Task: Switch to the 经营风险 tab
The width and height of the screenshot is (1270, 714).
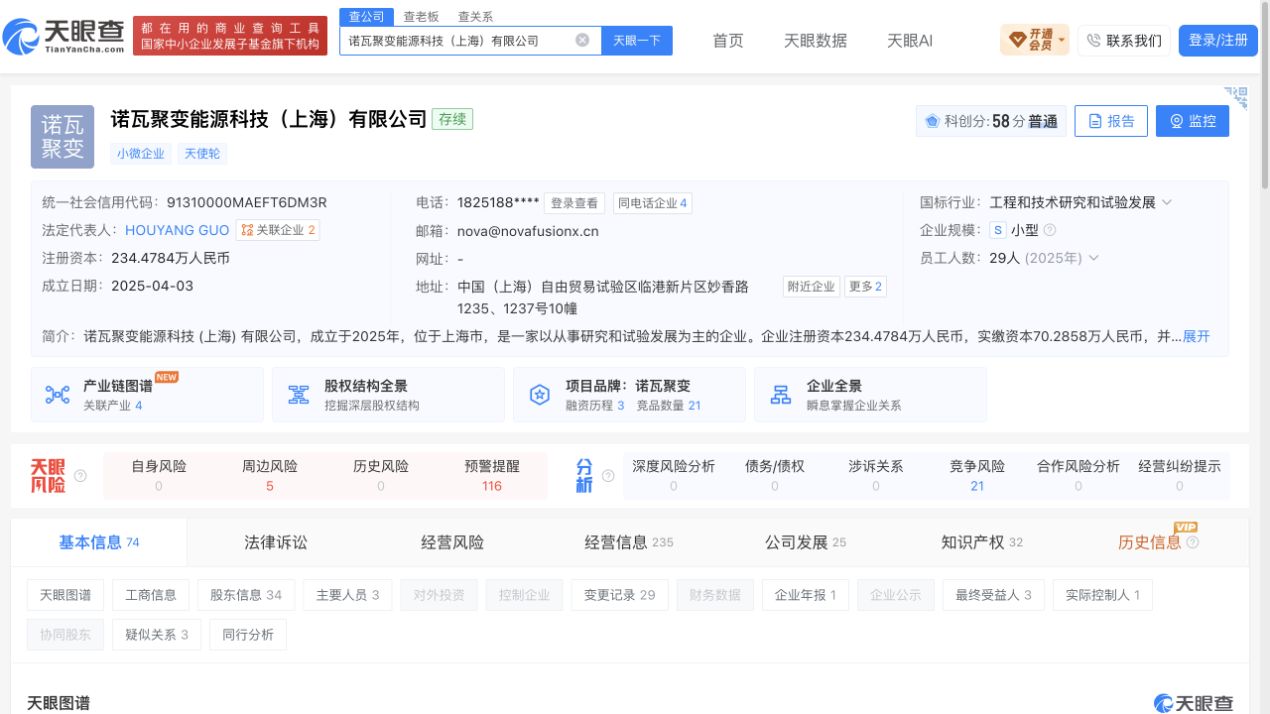Action: (x=452, y=542)
